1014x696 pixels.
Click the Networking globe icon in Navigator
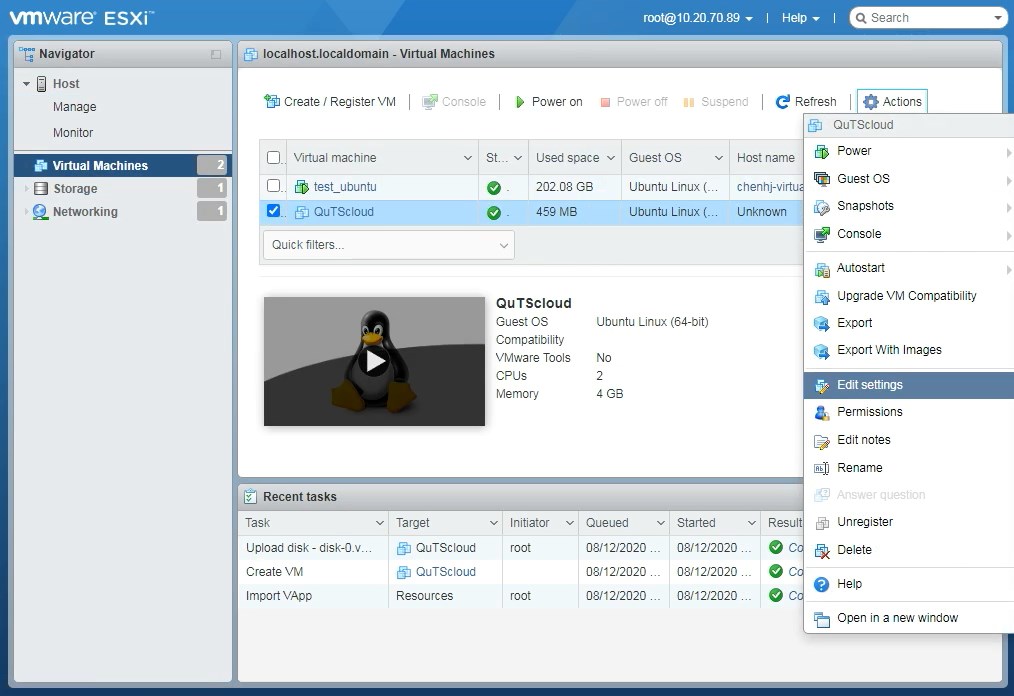[40, 212]
